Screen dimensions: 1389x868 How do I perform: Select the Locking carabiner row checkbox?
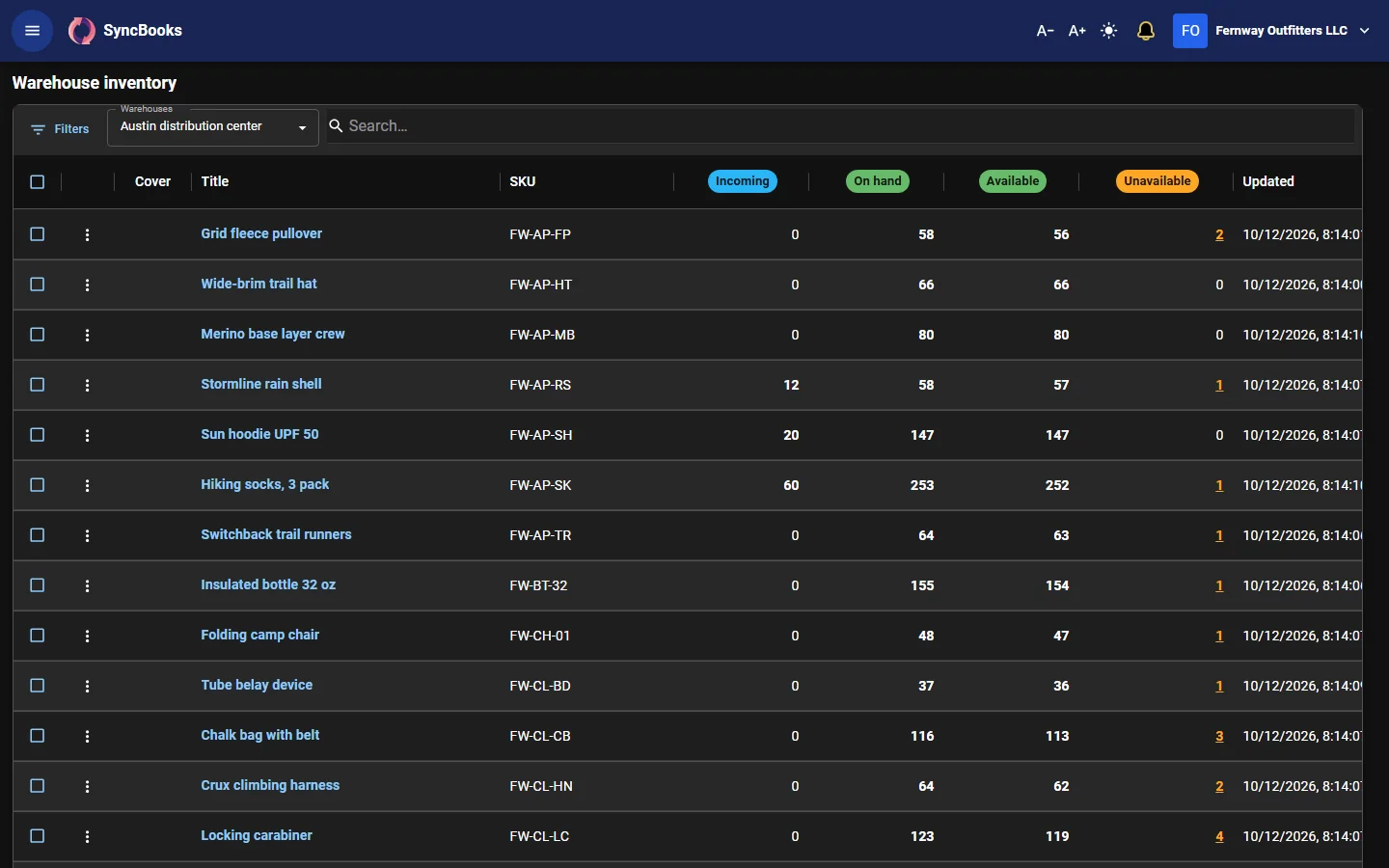(x=38, y=836)
